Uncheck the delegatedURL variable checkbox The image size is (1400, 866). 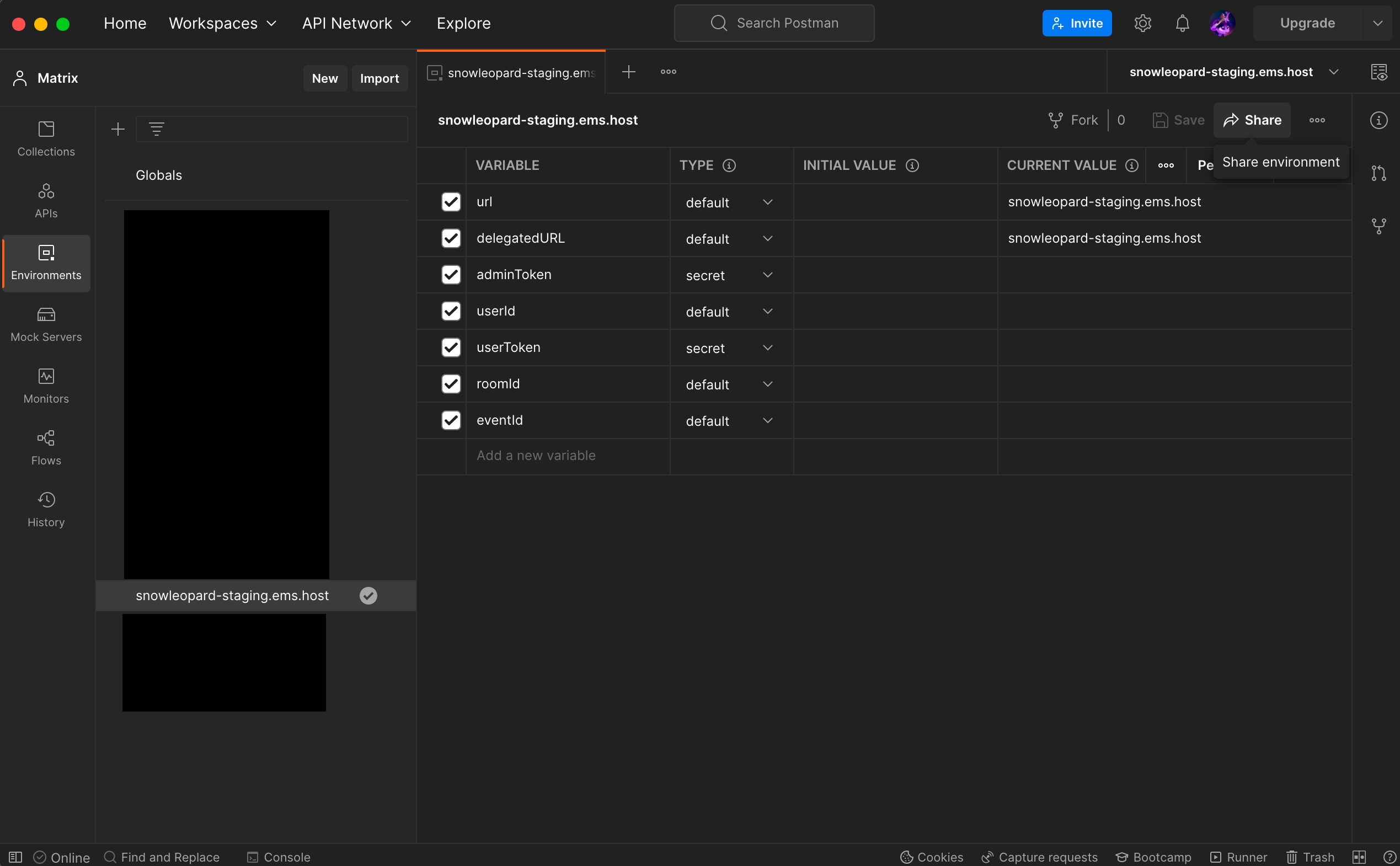click(451, 238)
